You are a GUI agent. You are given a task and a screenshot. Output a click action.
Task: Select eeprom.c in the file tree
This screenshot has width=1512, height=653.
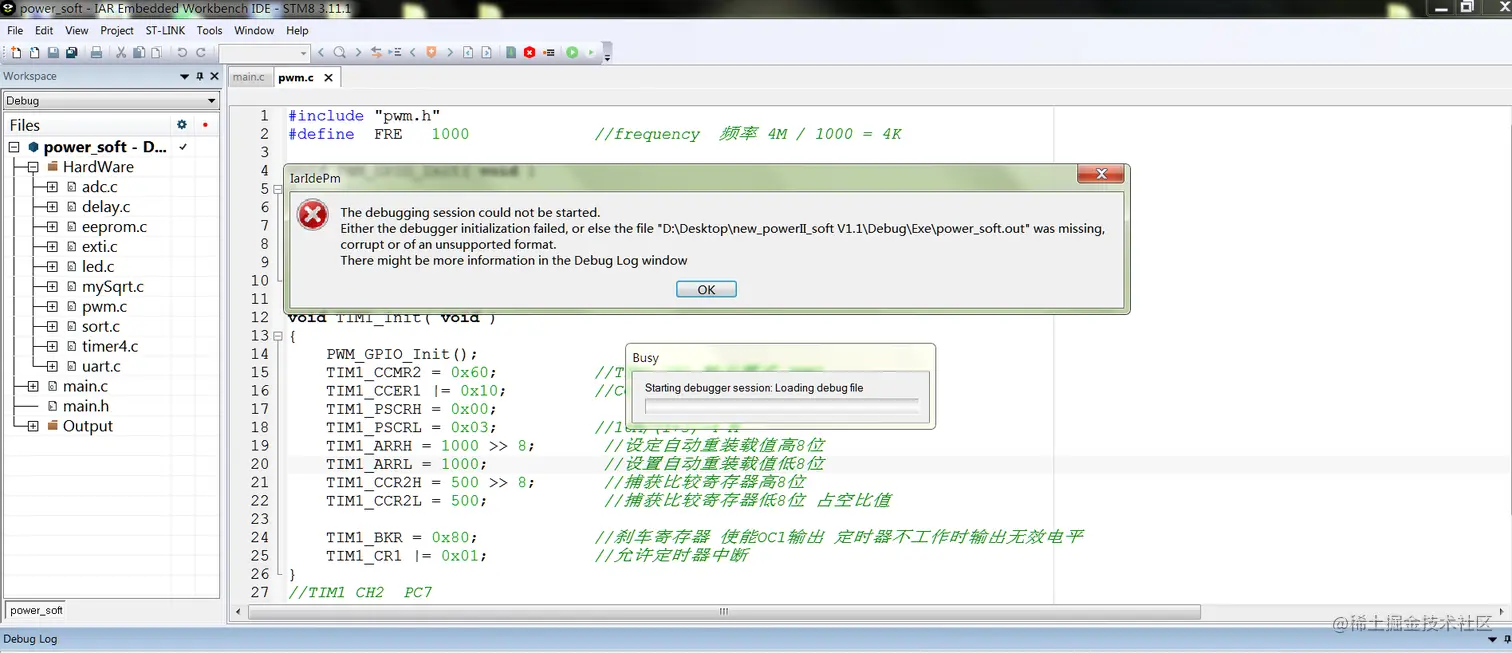tap(114, 227)
